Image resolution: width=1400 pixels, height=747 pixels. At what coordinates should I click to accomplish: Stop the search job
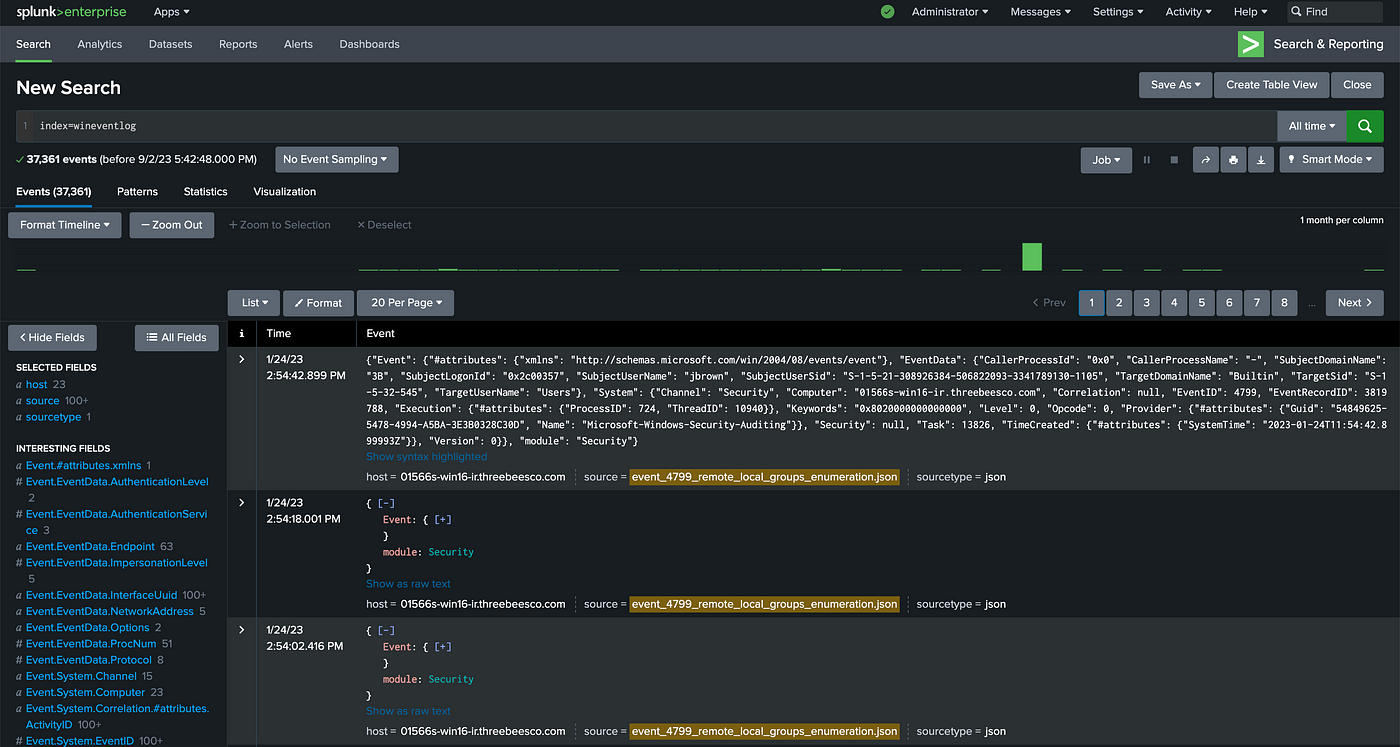pos(1174,160)
